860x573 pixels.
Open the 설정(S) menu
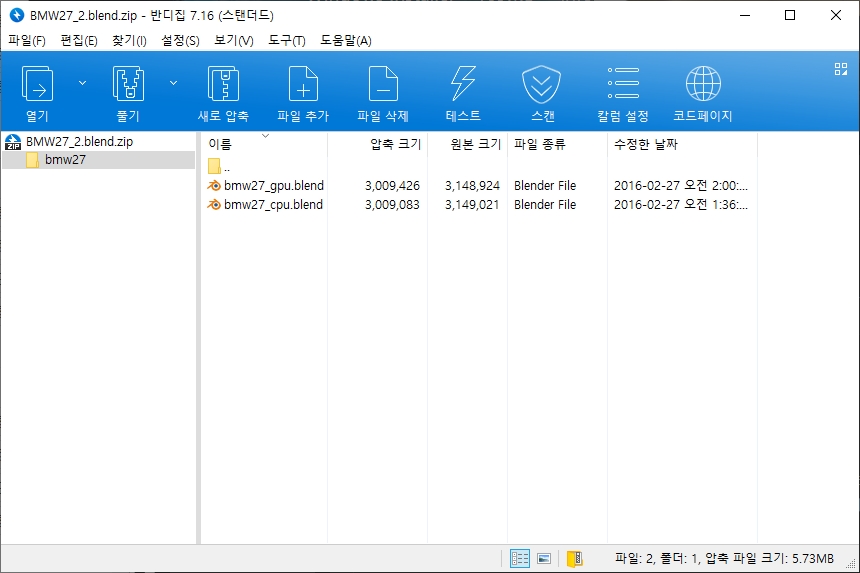pyautogui.click(x=180, y=41)
